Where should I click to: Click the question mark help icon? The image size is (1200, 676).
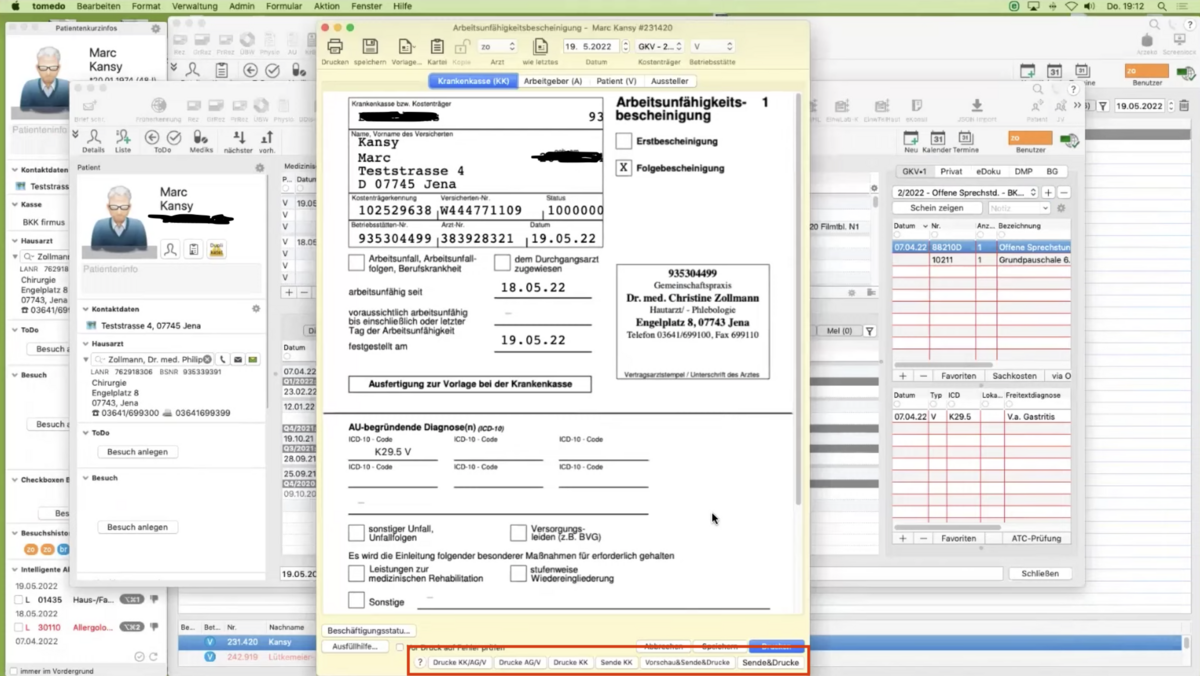(1073, 90)
